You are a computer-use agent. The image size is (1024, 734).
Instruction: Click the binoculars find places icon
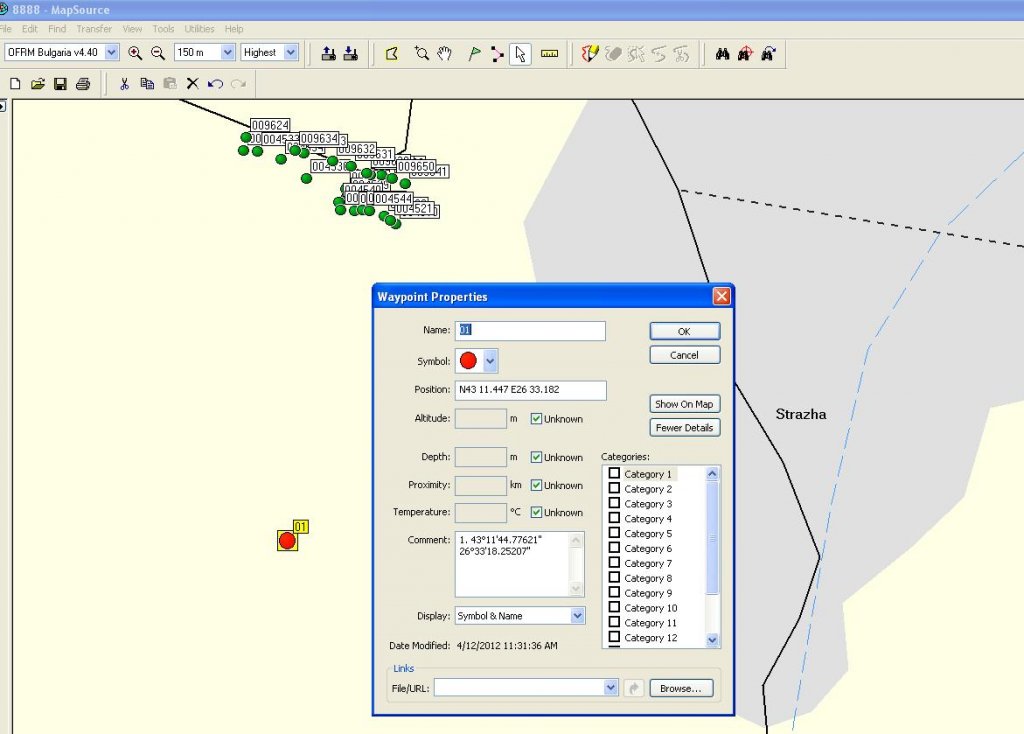click(722, 53)
